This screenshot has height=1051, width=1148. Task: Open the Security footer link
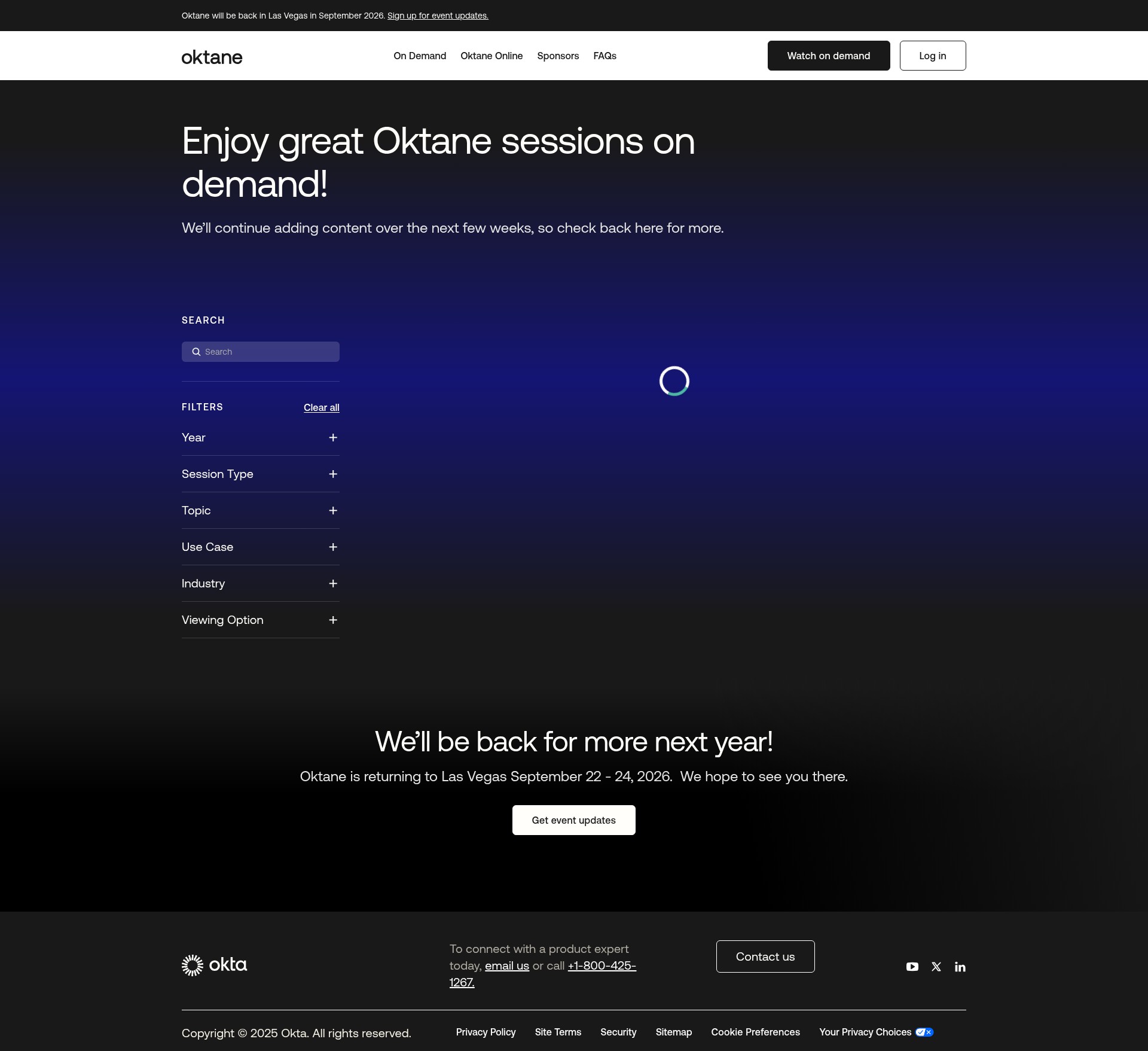[618, 1032]
